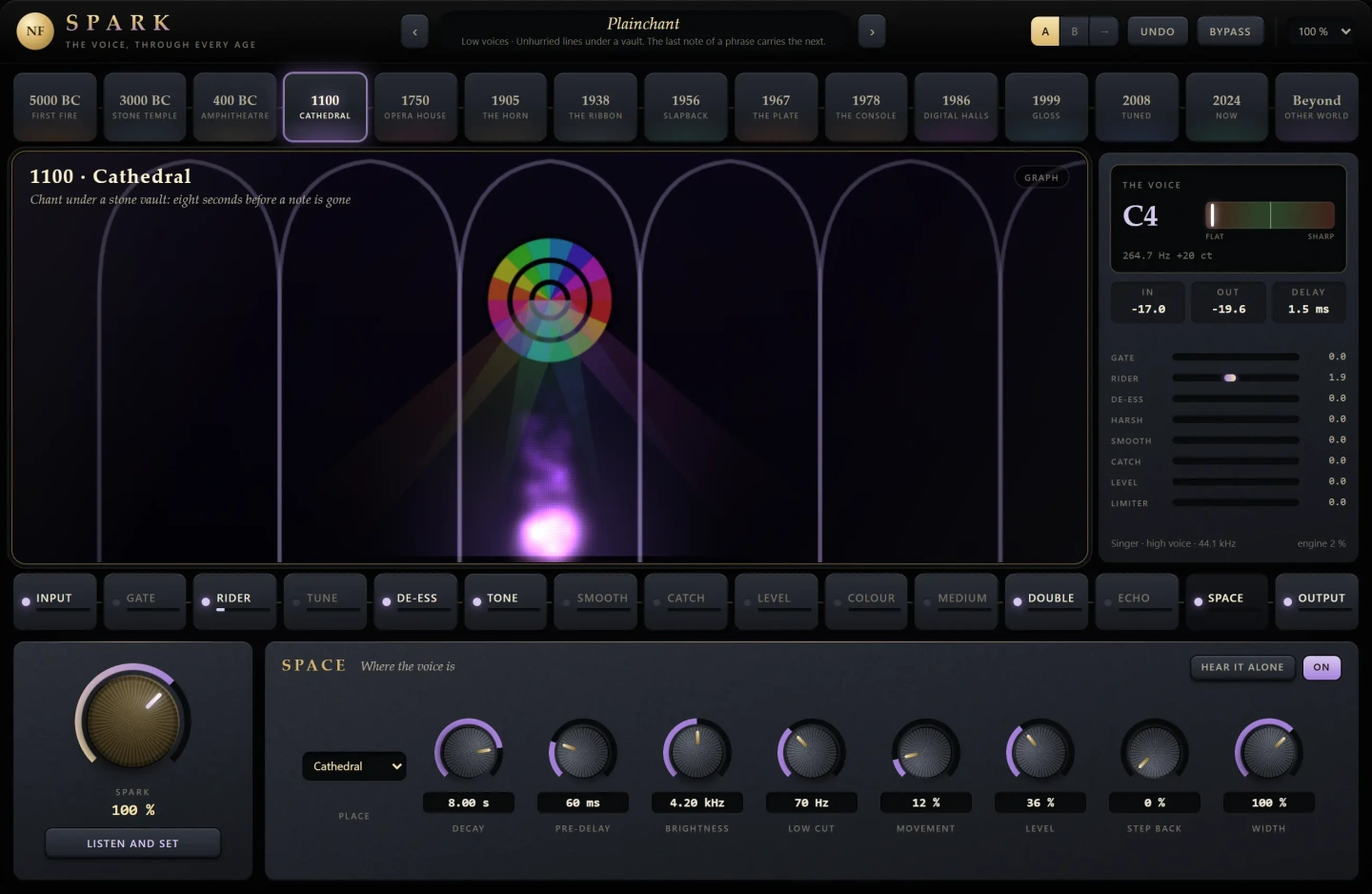Click the Brightness knob
This screenshot has width=1372, height=894.
(x=697, y=752)
